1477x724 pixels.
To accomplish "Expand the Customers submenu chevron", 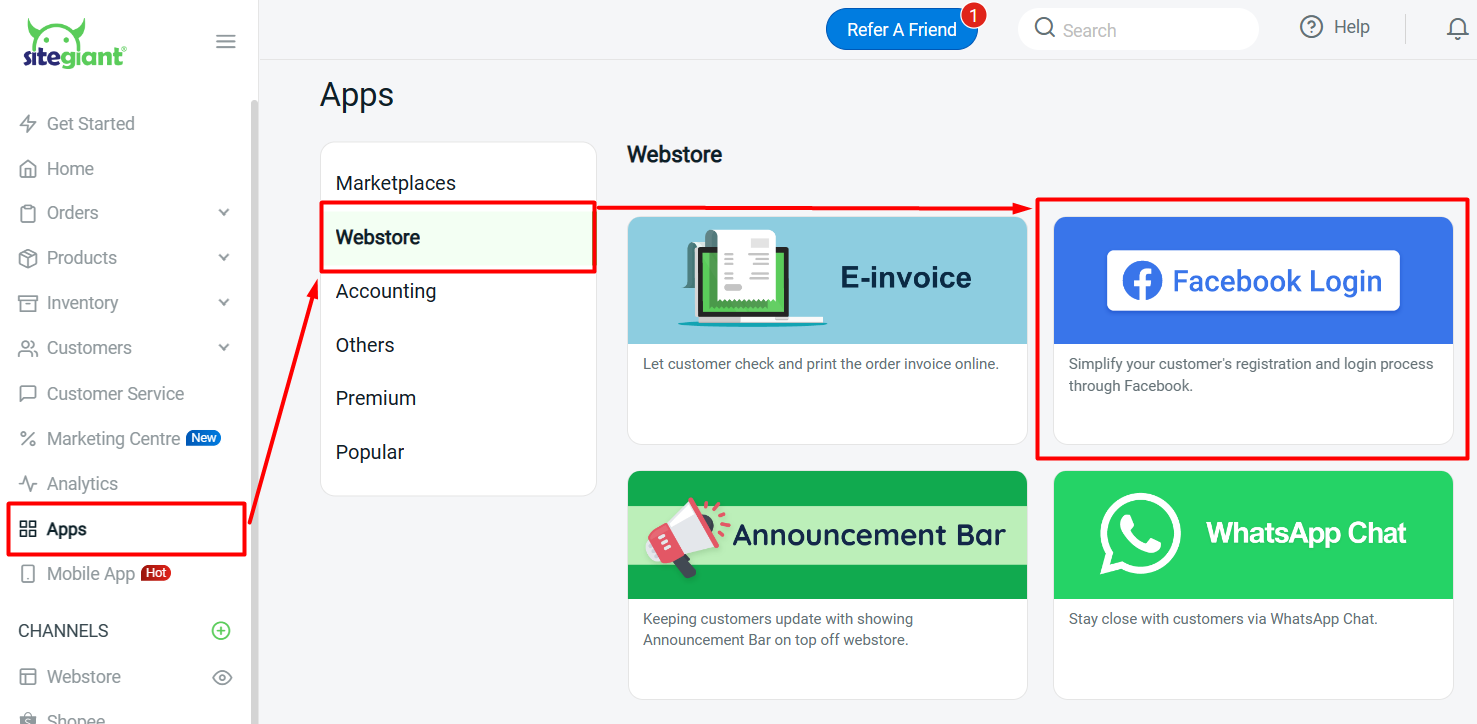I will 224,348.
